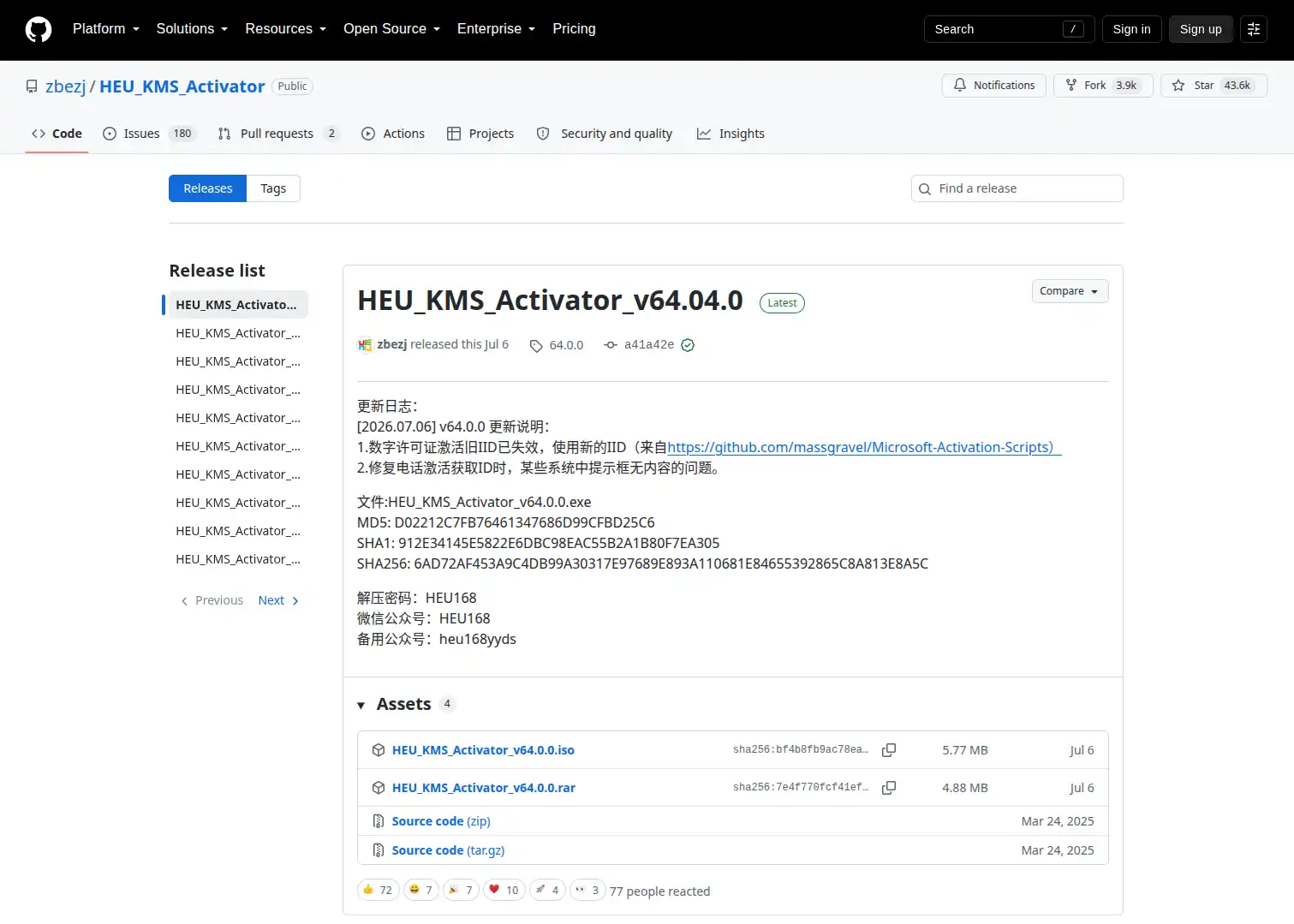Screen dimensions: 1294x924
Task: Click package icon beside the .iso asset
Action: click(x=379, y=750)
